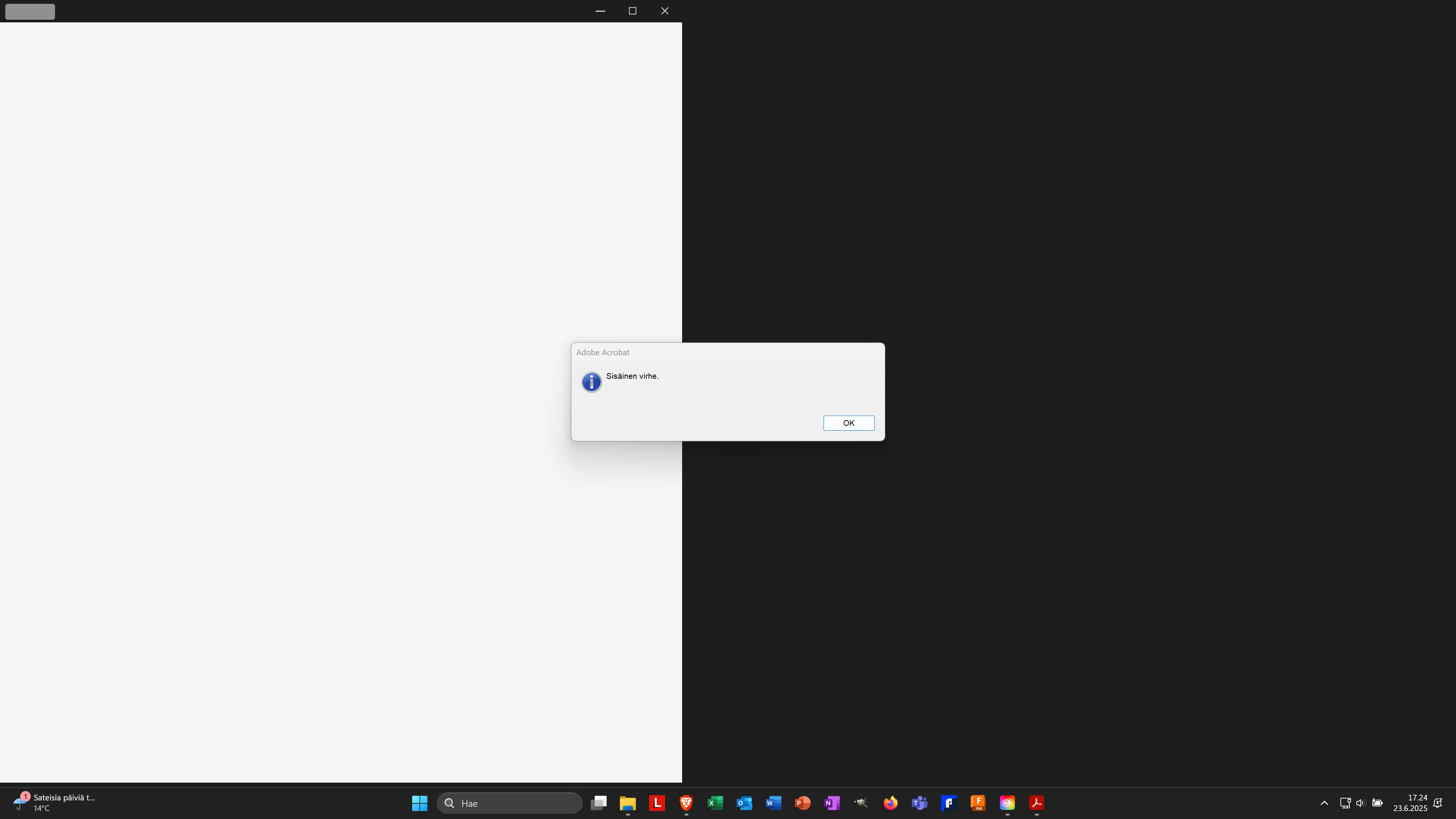Screen dimensions: 1456x819
Task: Open Microsoft Teams from the taskbar
Action: click(x=919, y=803)
